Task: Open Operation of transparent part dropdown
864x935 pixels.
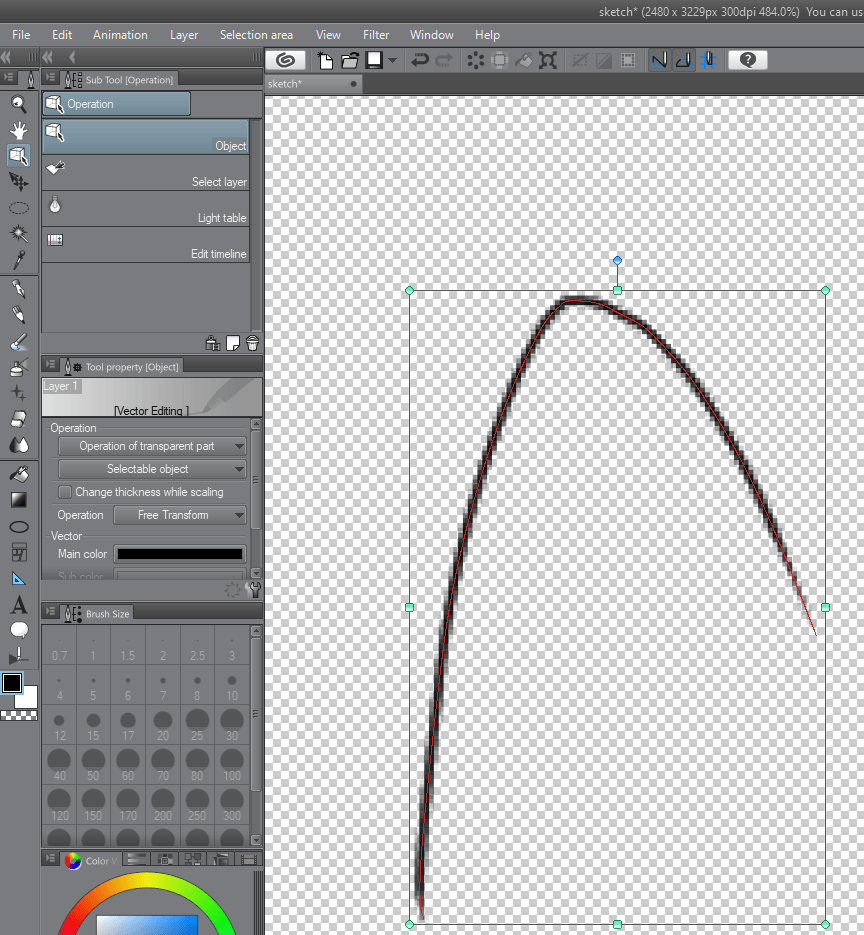Action: click(152, 446)
